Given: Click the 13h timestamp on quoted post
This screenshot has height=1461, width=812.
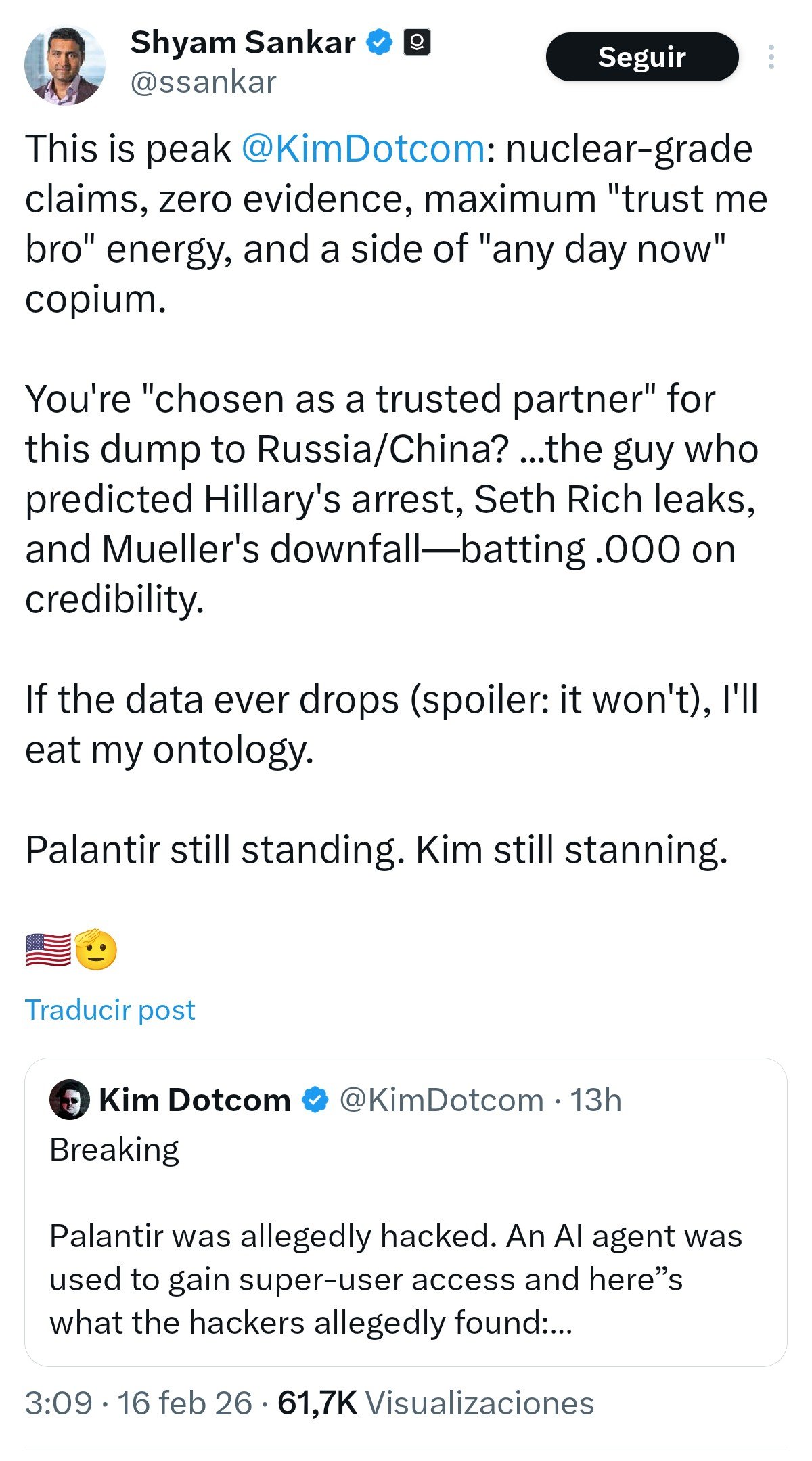Looking at the screenshot, I should point(595,1100).
